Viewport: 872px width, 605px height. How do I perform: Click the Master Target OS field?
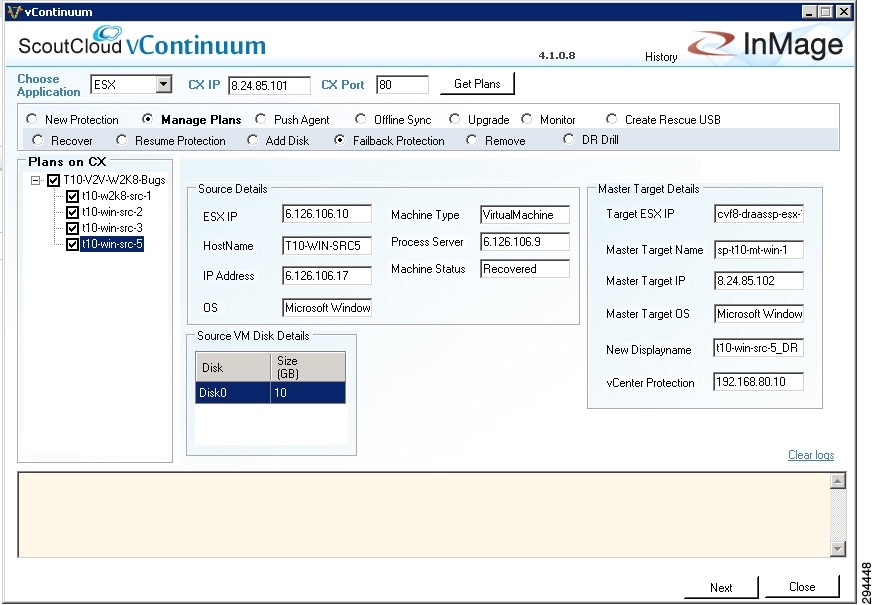tap(759, 314)
